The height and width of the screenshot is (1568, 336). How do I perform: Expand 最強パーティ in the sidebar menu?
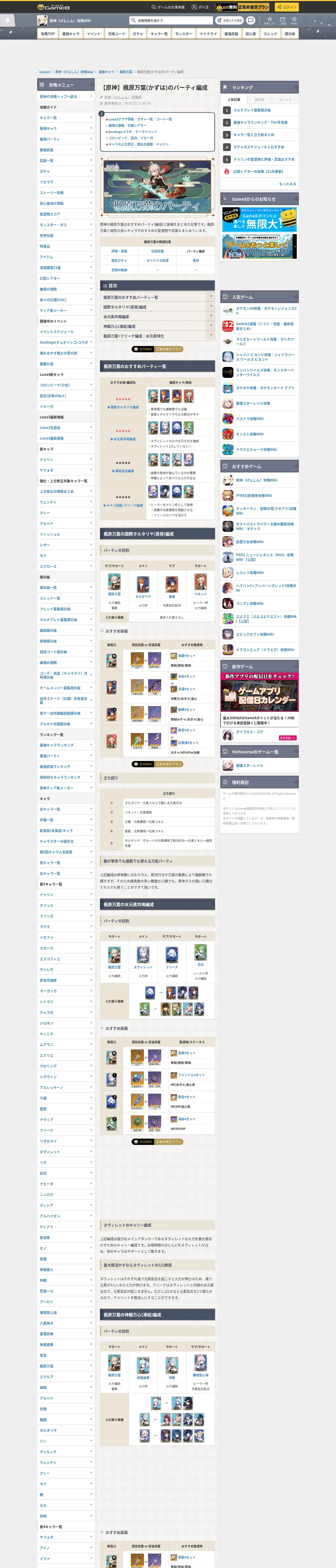tap(66, 139)
